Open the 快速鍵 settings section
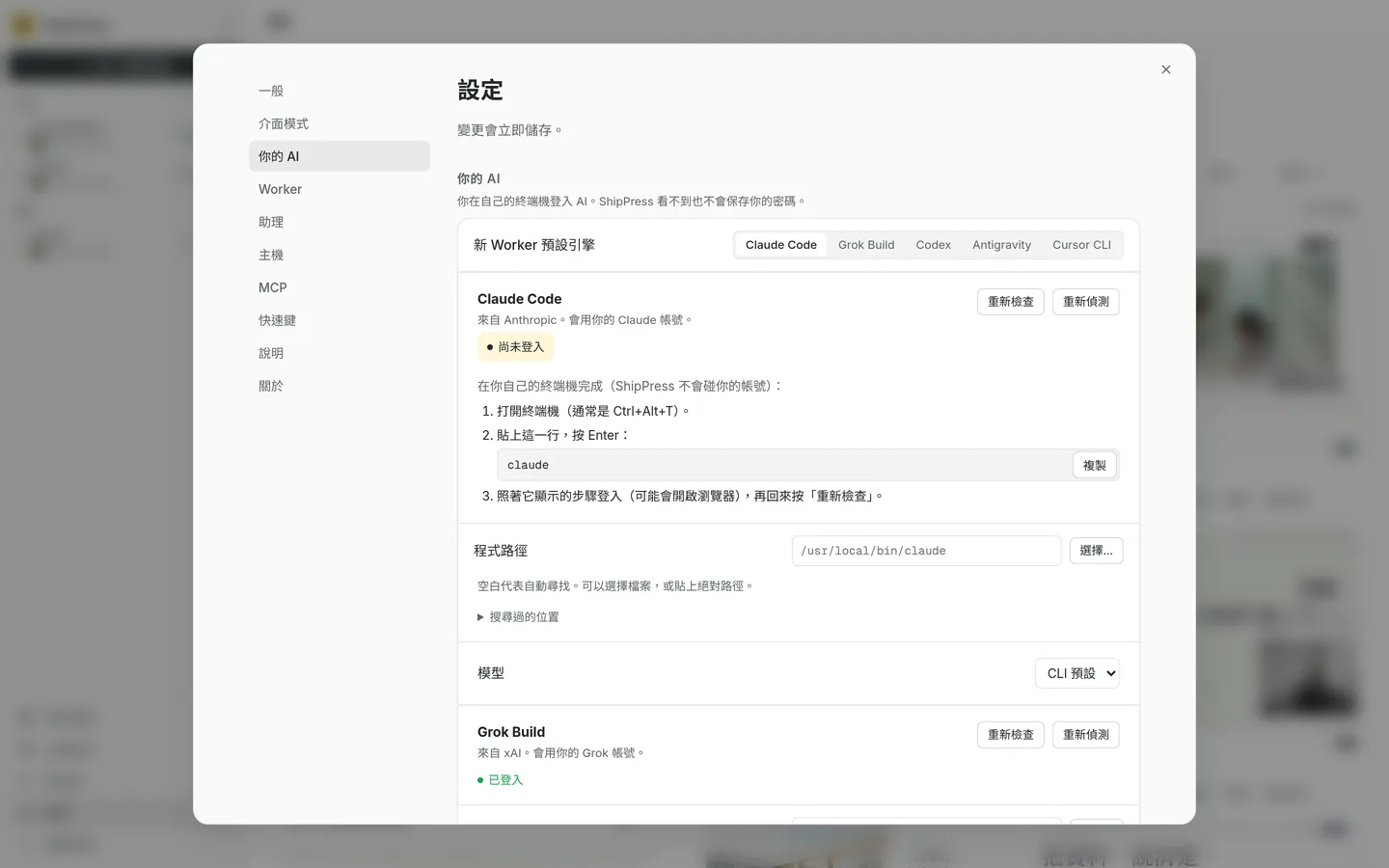The height and width of the screenshot is (868, 1389). 339,320
